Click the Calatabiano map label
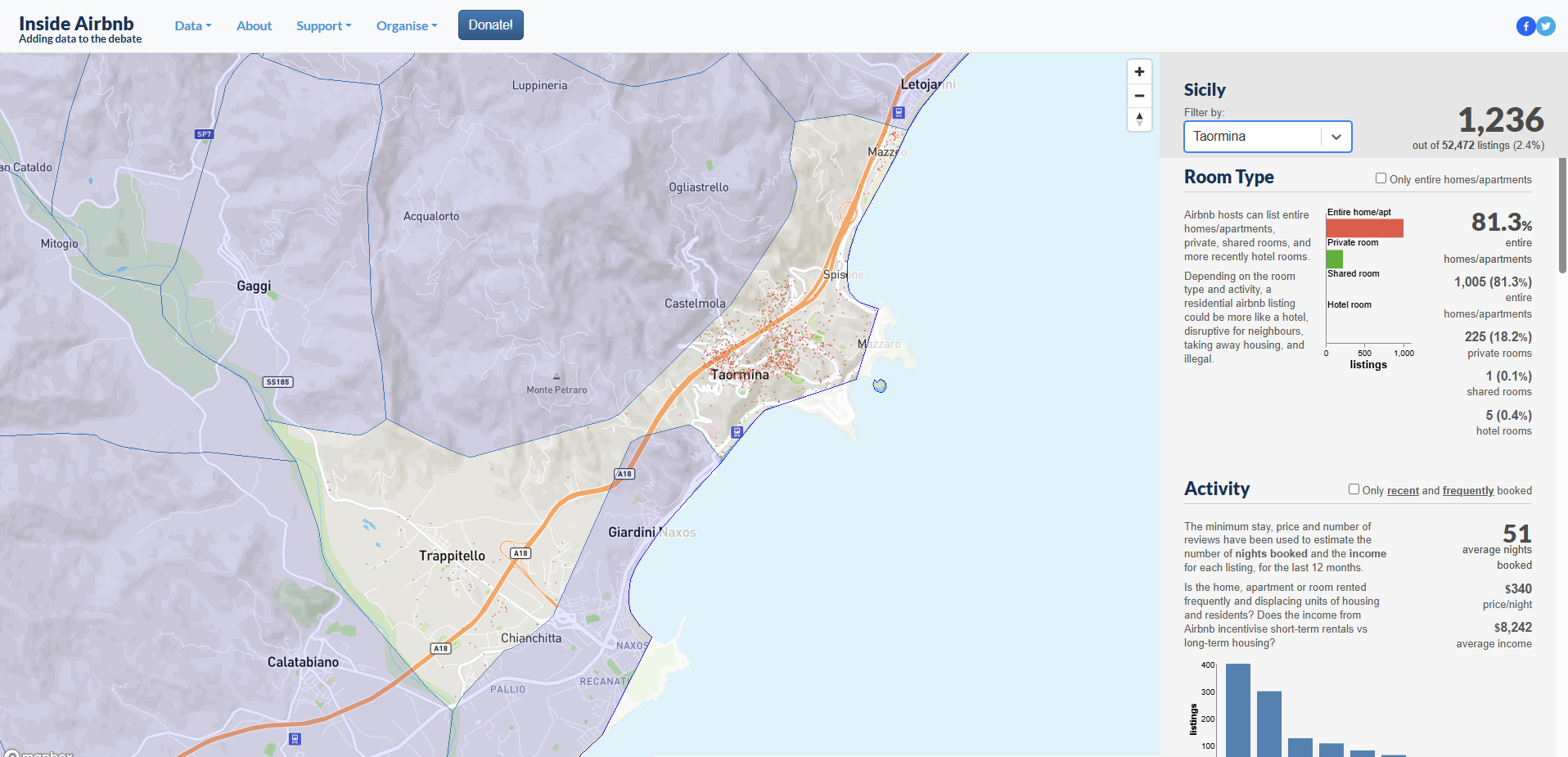Image resolution: width=1568 pixels, height=757 pixels. click(303, 662)
